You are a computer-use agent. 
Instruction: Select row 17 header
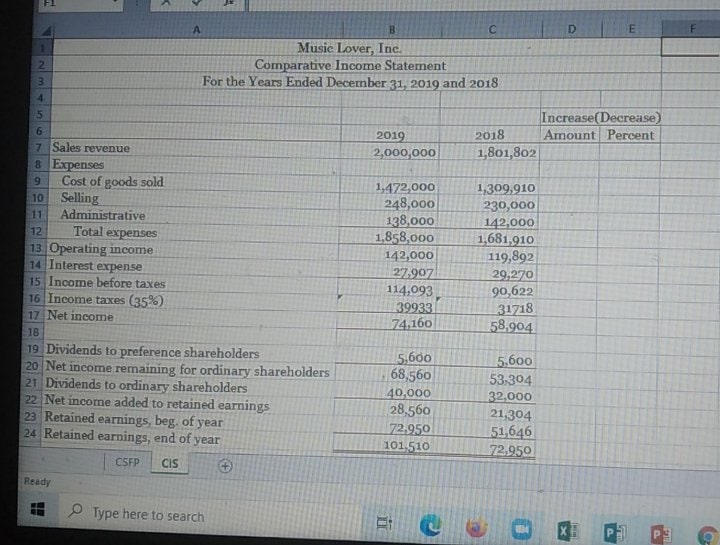34,315
